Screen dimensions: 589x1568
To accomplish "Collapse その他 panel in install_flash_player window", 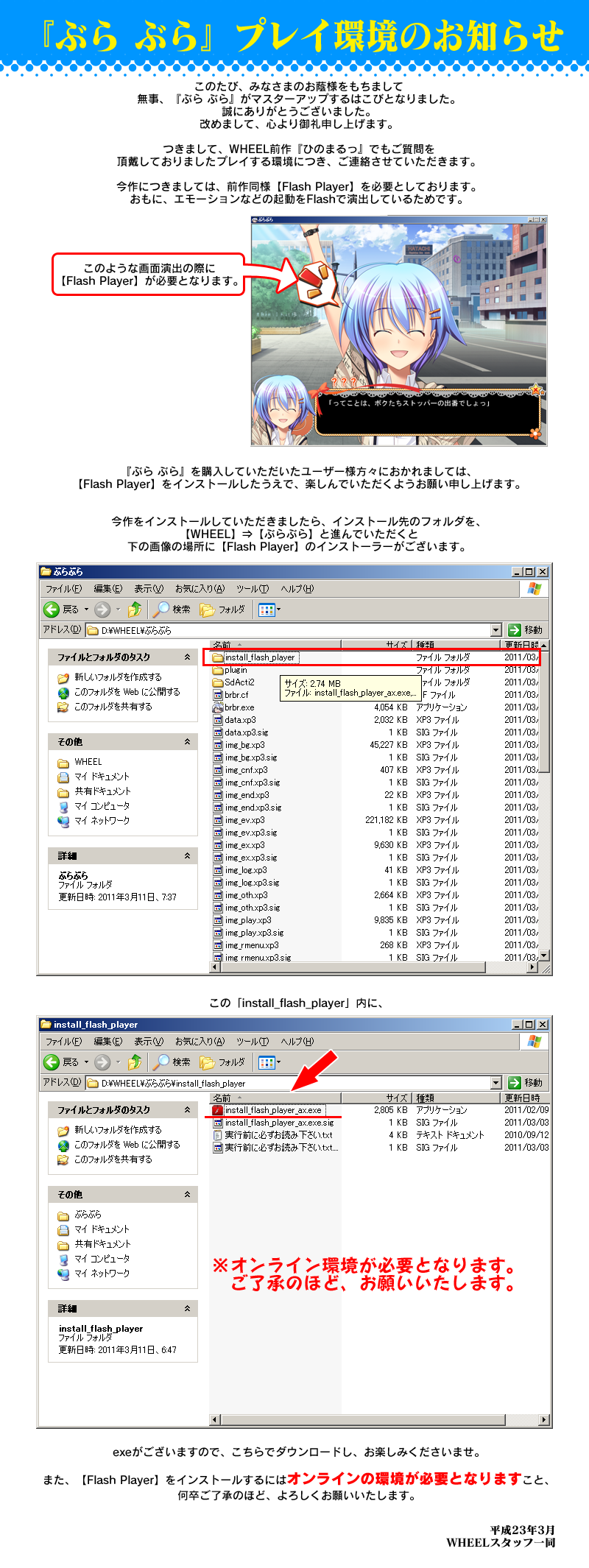I will click(187, 1194).
